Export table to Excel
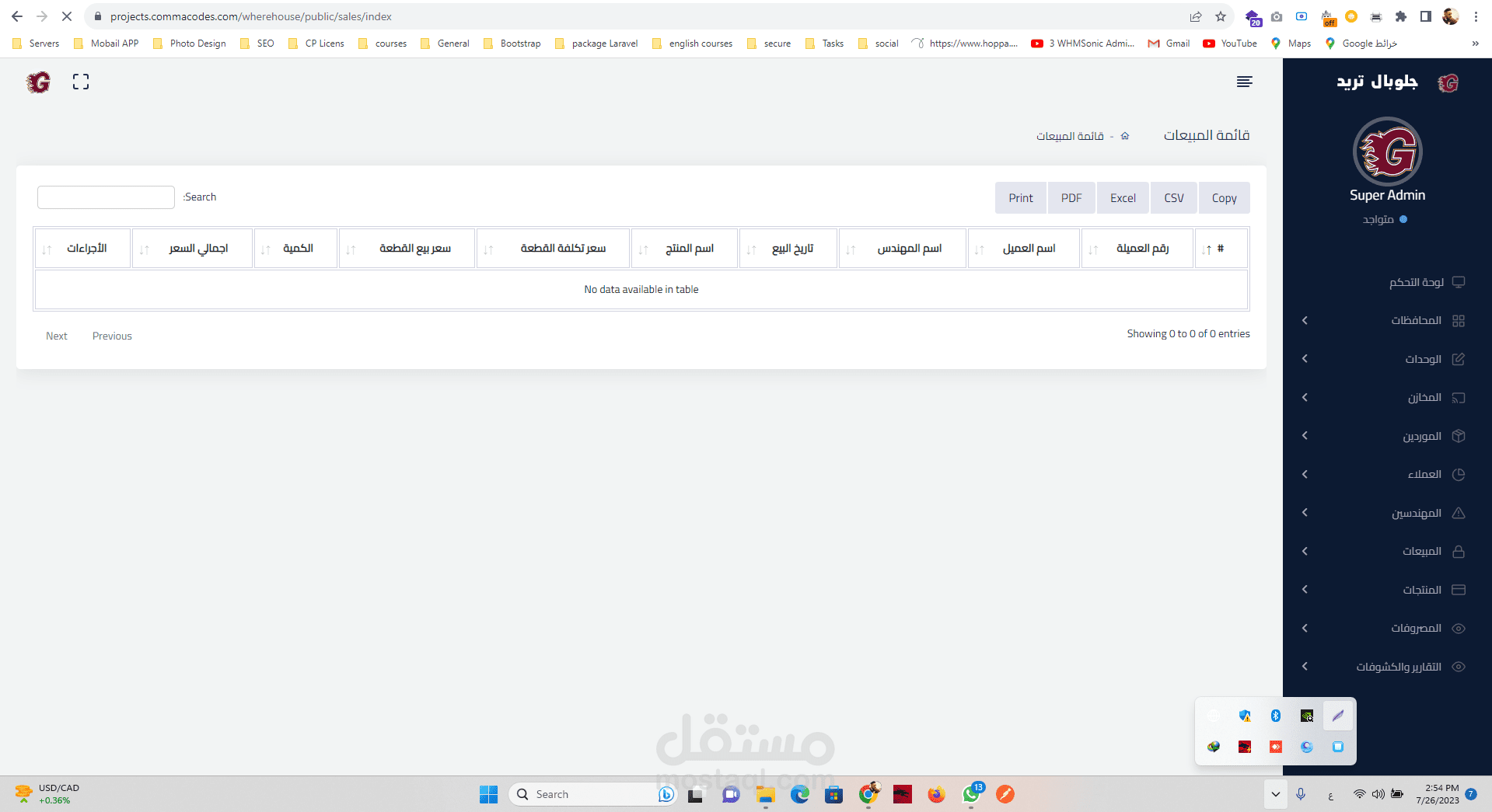1492x812 pixels. pos(1123,198)
